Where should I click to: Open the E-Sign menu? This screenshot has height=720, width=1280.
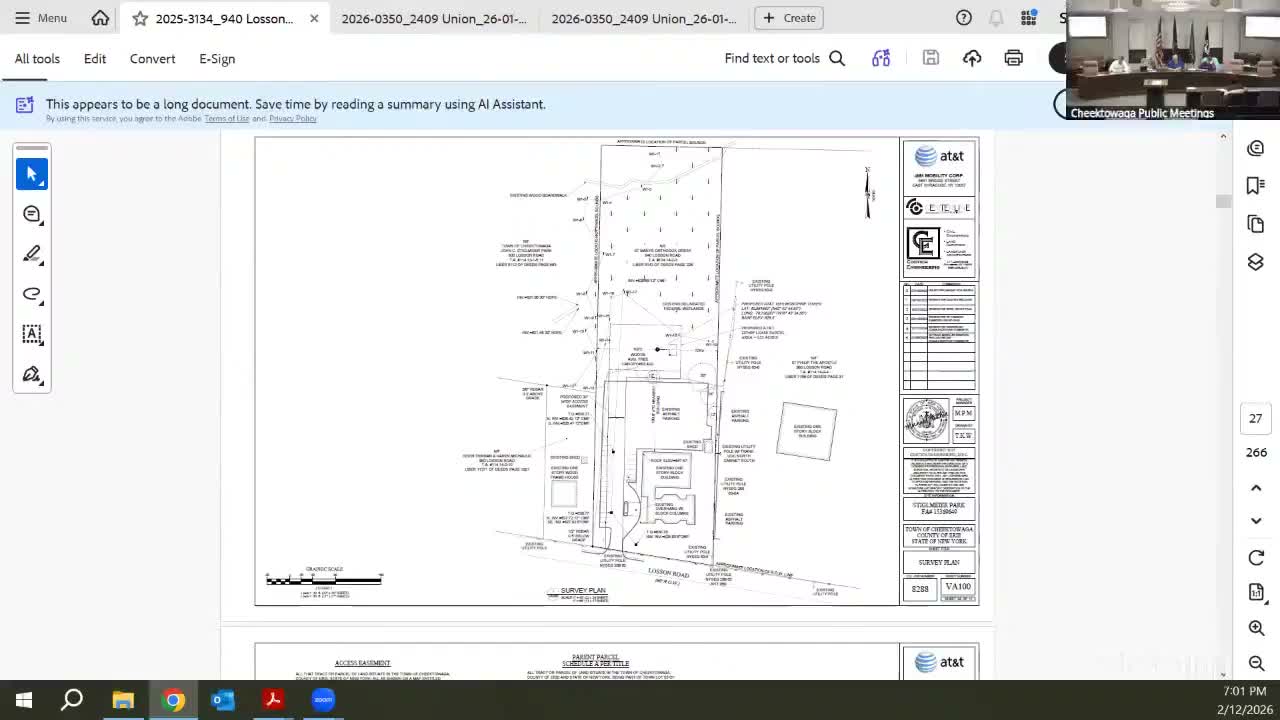pos(217,59)
